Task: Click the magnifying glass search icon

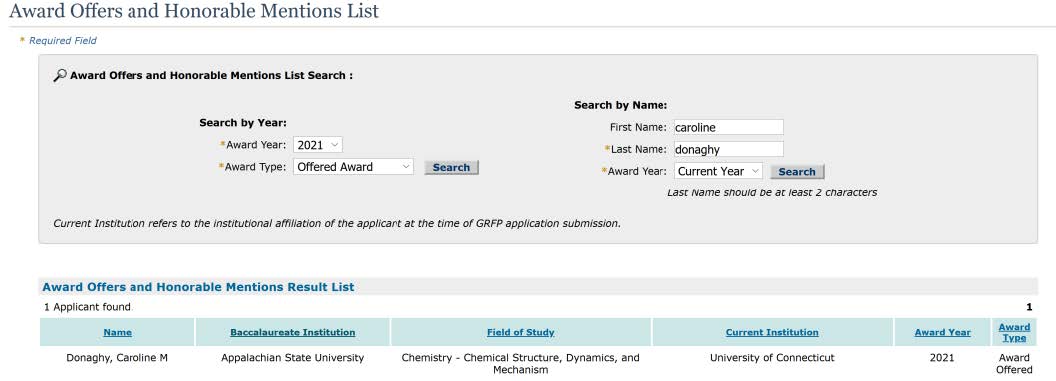Action: point(60,75)
